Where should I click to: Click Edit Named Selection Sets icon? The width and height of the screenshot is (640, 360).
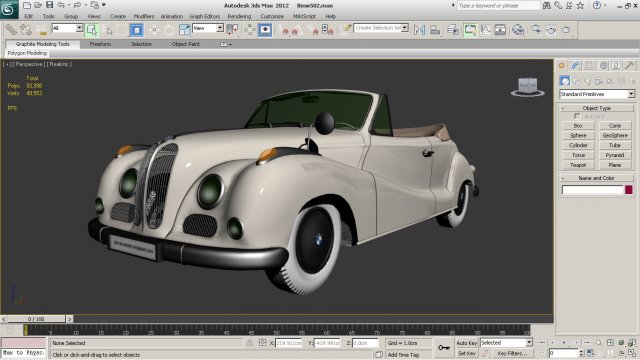tap(347, 29)
